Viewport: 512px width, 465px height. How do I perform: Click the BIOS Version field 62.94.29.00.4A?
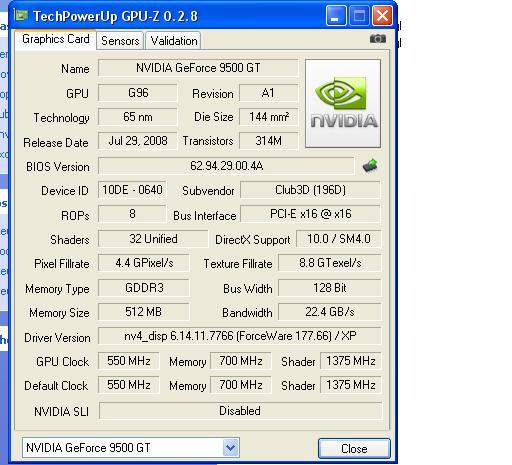pyautogui.click(x=226, y=166)
